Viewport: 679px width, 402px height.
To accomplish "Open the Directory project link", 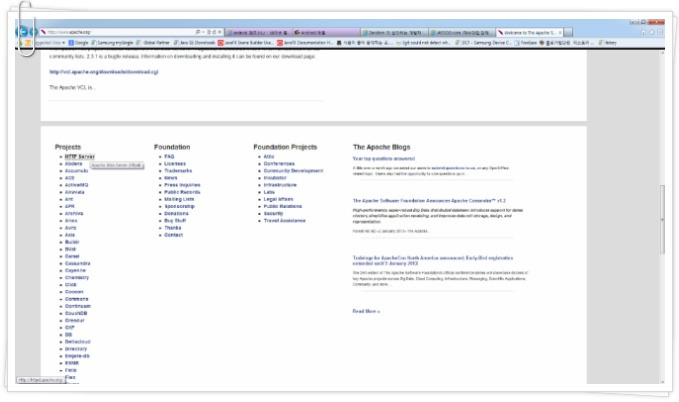I will point(76,349).
